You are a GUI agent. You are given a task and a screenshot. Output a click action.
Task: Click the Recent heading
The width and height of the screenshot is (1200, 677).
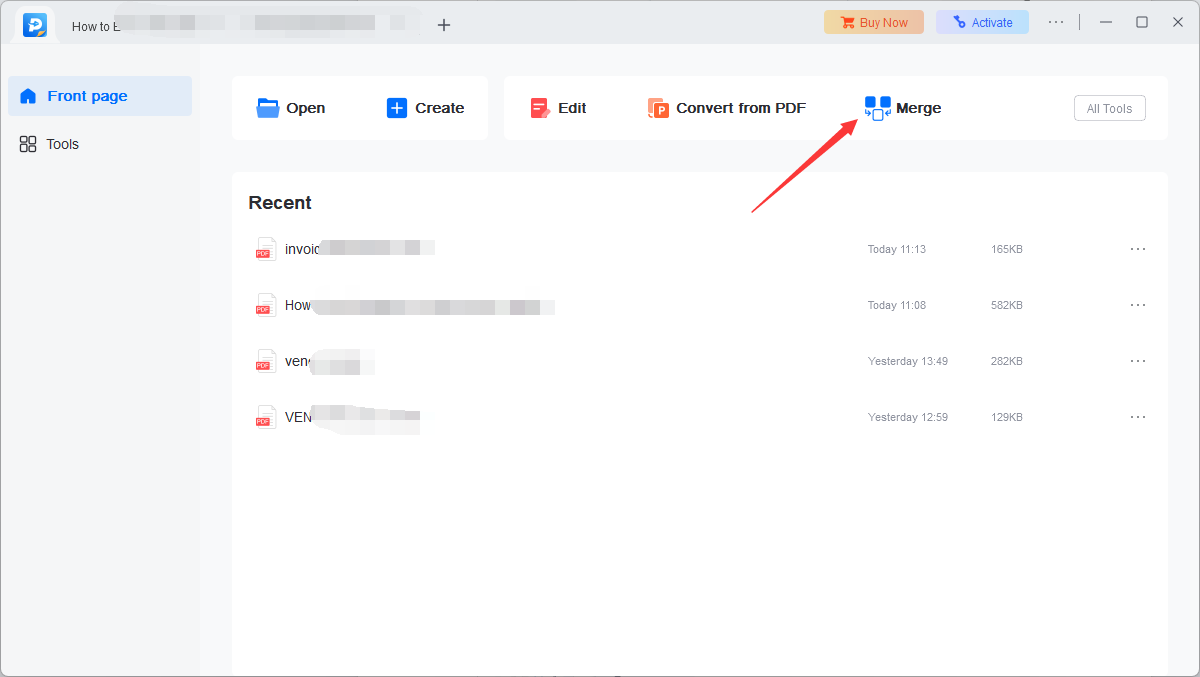coord(280,203)
